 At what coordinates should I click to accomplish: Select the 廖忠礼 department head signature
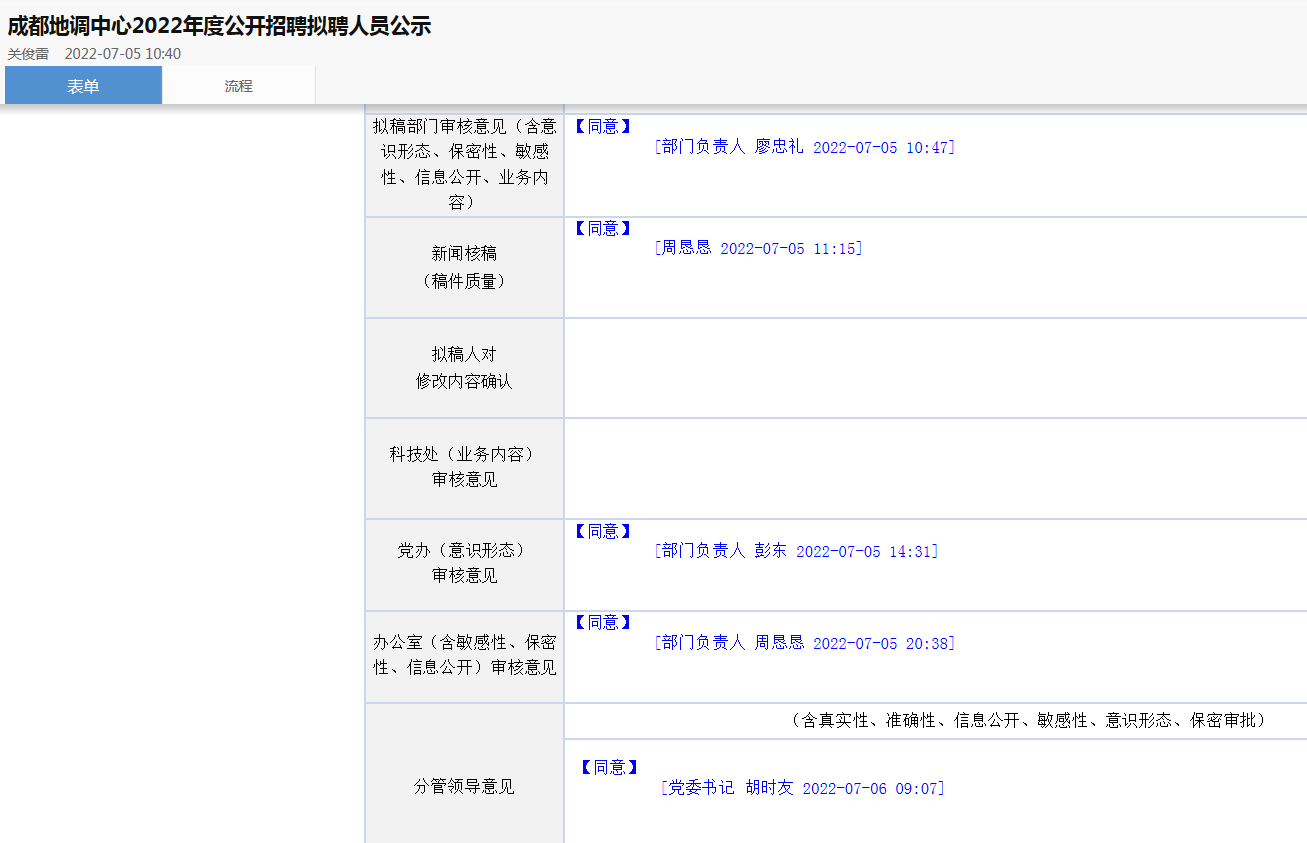pos(804,147)
